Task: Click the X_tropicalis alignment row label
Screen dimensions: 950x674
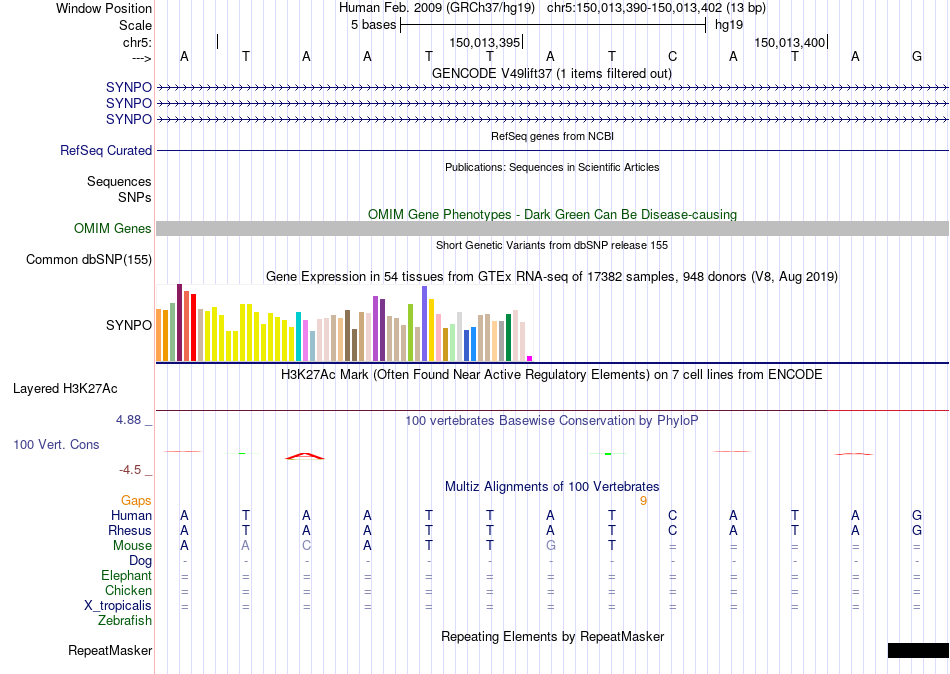Action: (x=118, y=606)
